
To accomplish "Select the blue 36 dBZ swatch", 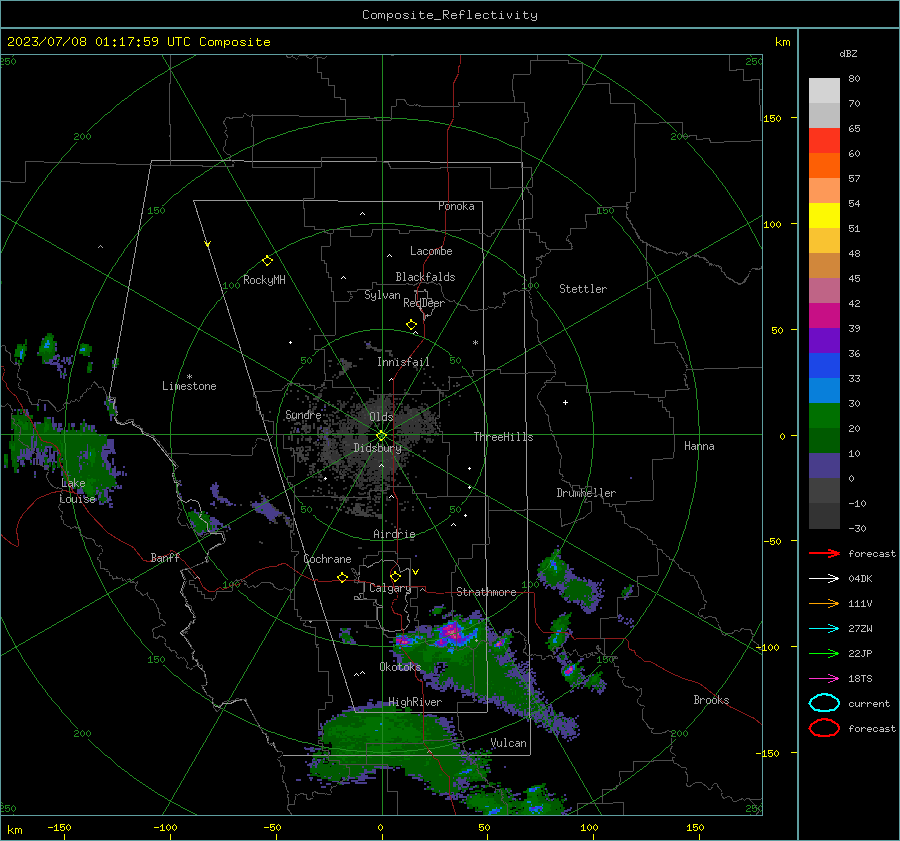I will (824, 365).
